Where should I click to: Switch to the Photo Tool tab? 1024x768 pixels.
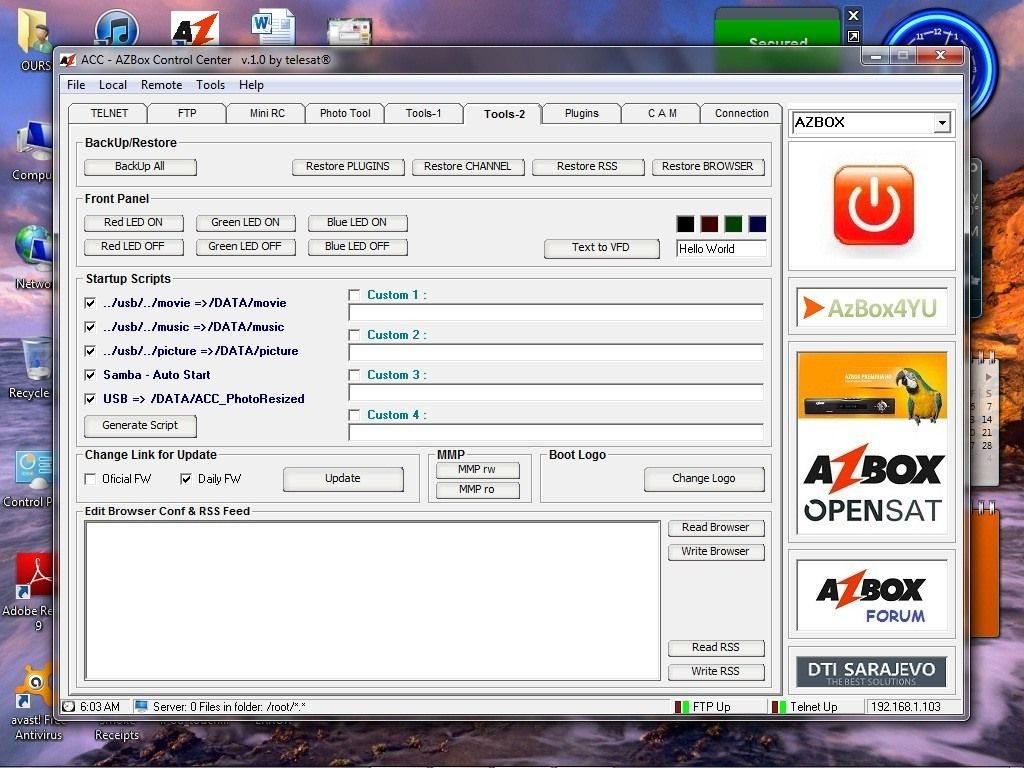[345, 113]
